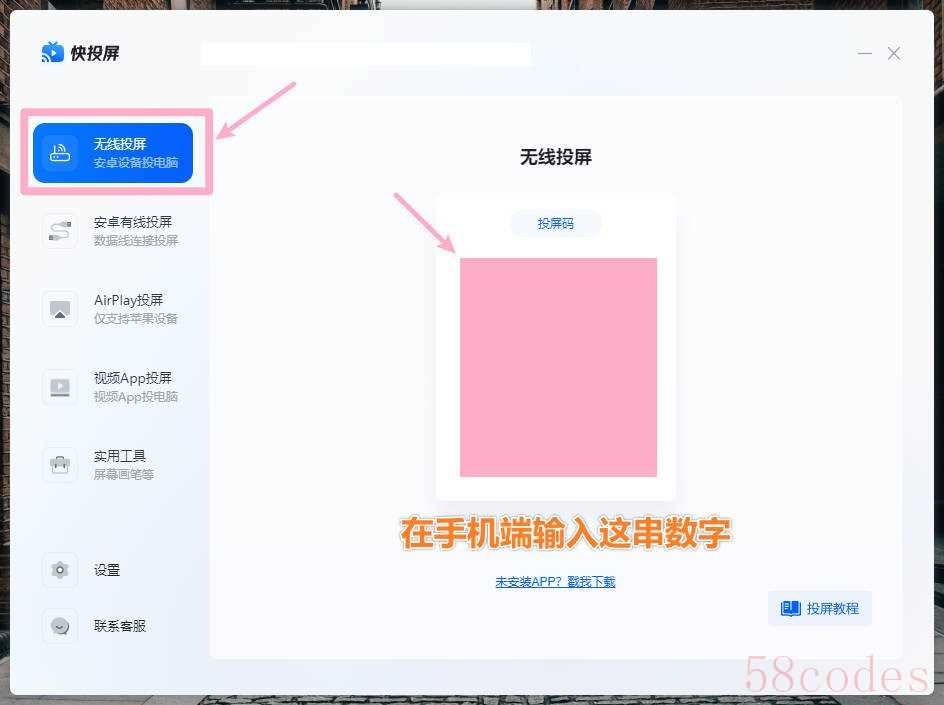The image size is (944, 705).
Task: Click the USB cable icon for 安卓有线投屏
Action: tap(60, 231)
